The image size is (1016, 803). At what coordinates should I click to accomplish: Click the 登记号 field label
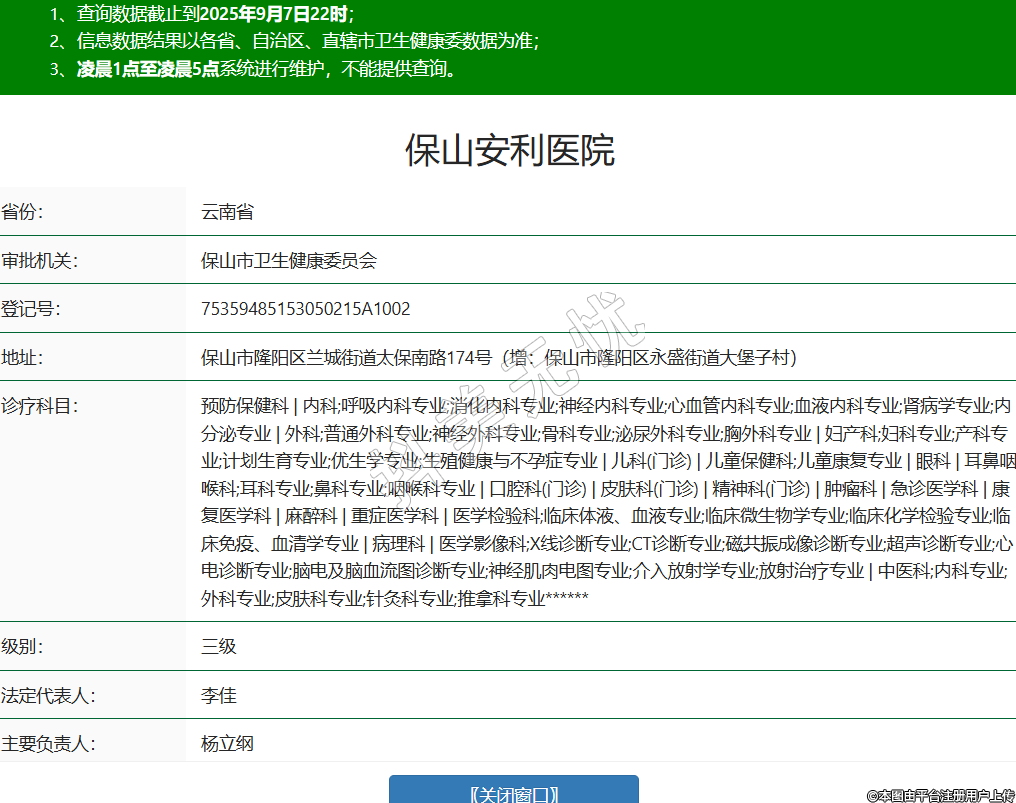click(x=31, y=309)
